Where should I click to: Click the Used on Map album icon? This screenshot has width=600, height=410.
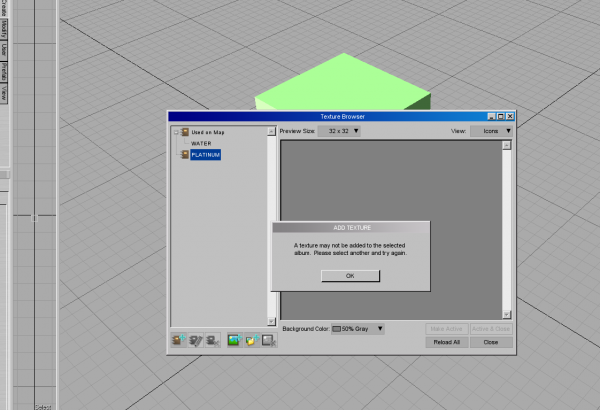[184, 132]
